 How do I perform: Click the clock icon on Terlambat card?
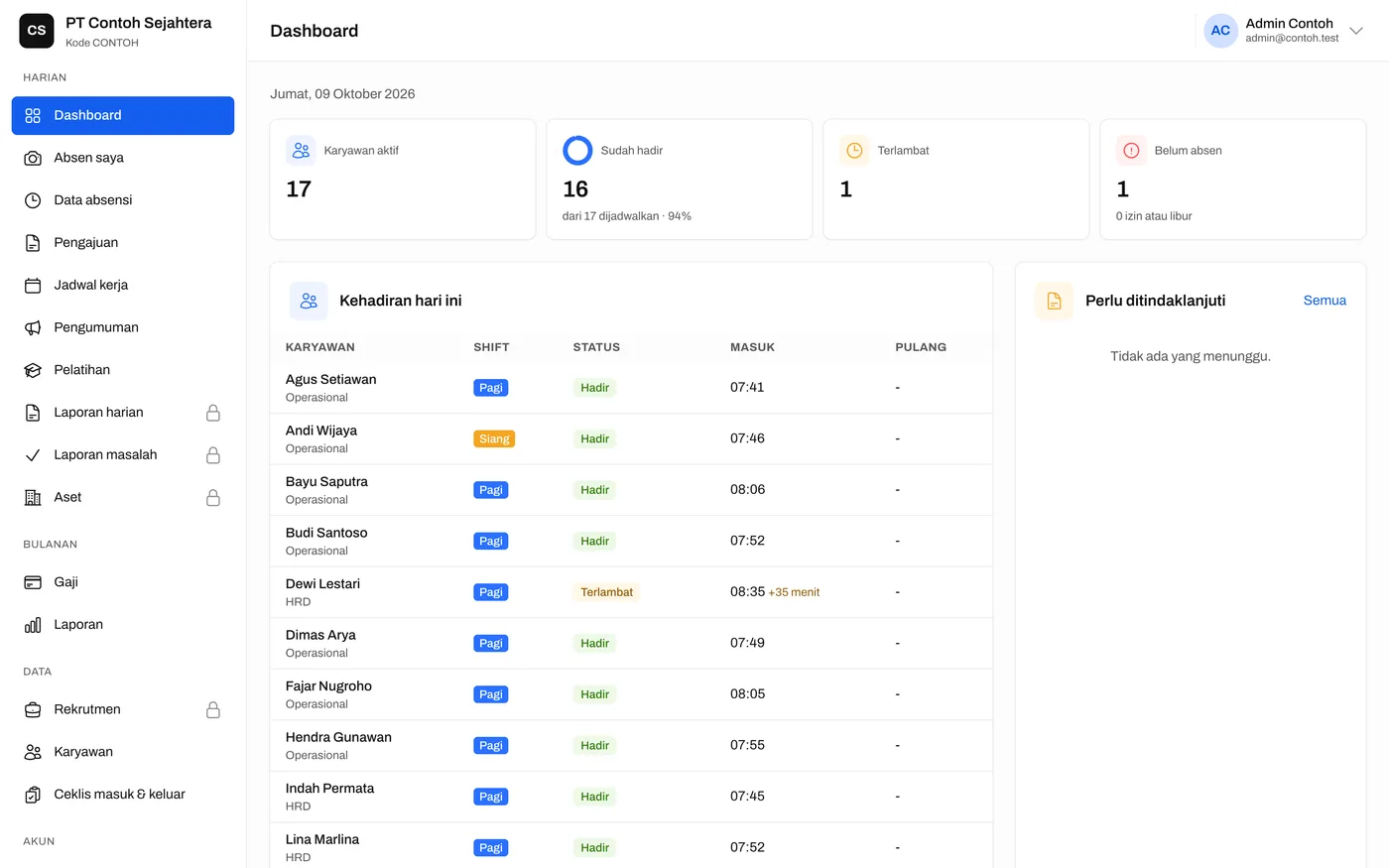(x=854, y=151)
